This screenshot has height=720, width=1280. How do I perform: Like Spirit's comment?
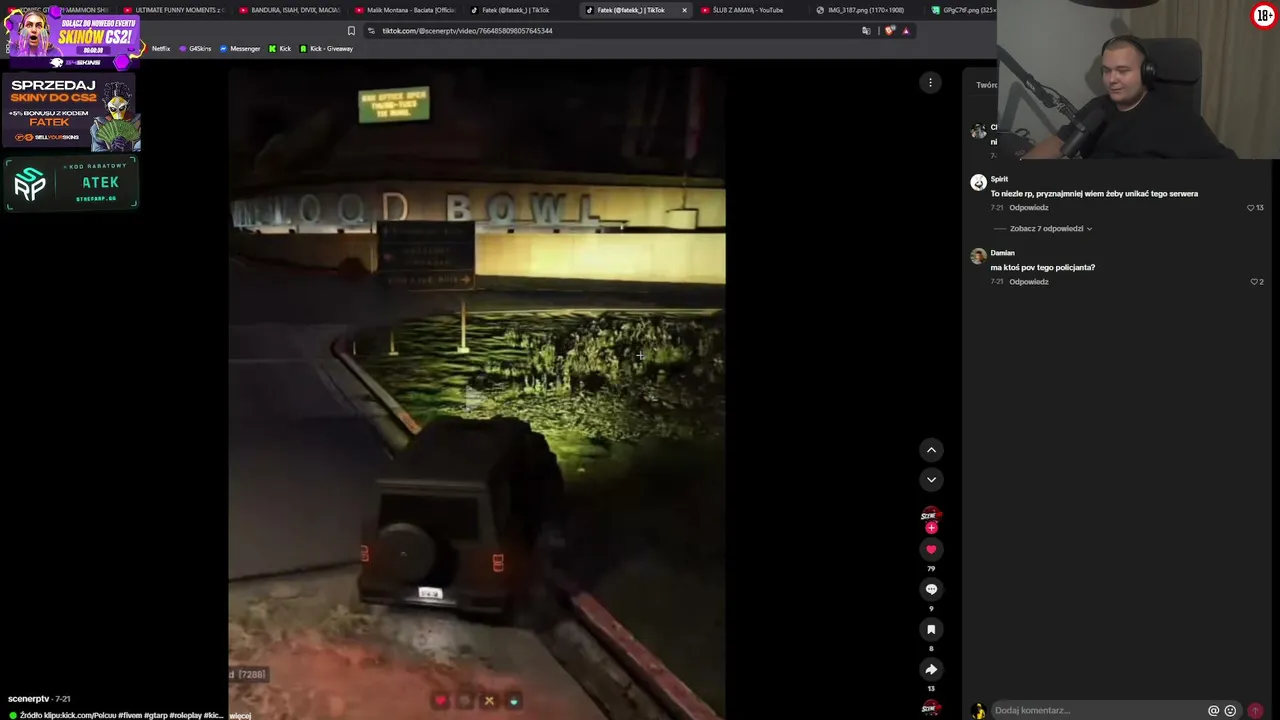1251,208
